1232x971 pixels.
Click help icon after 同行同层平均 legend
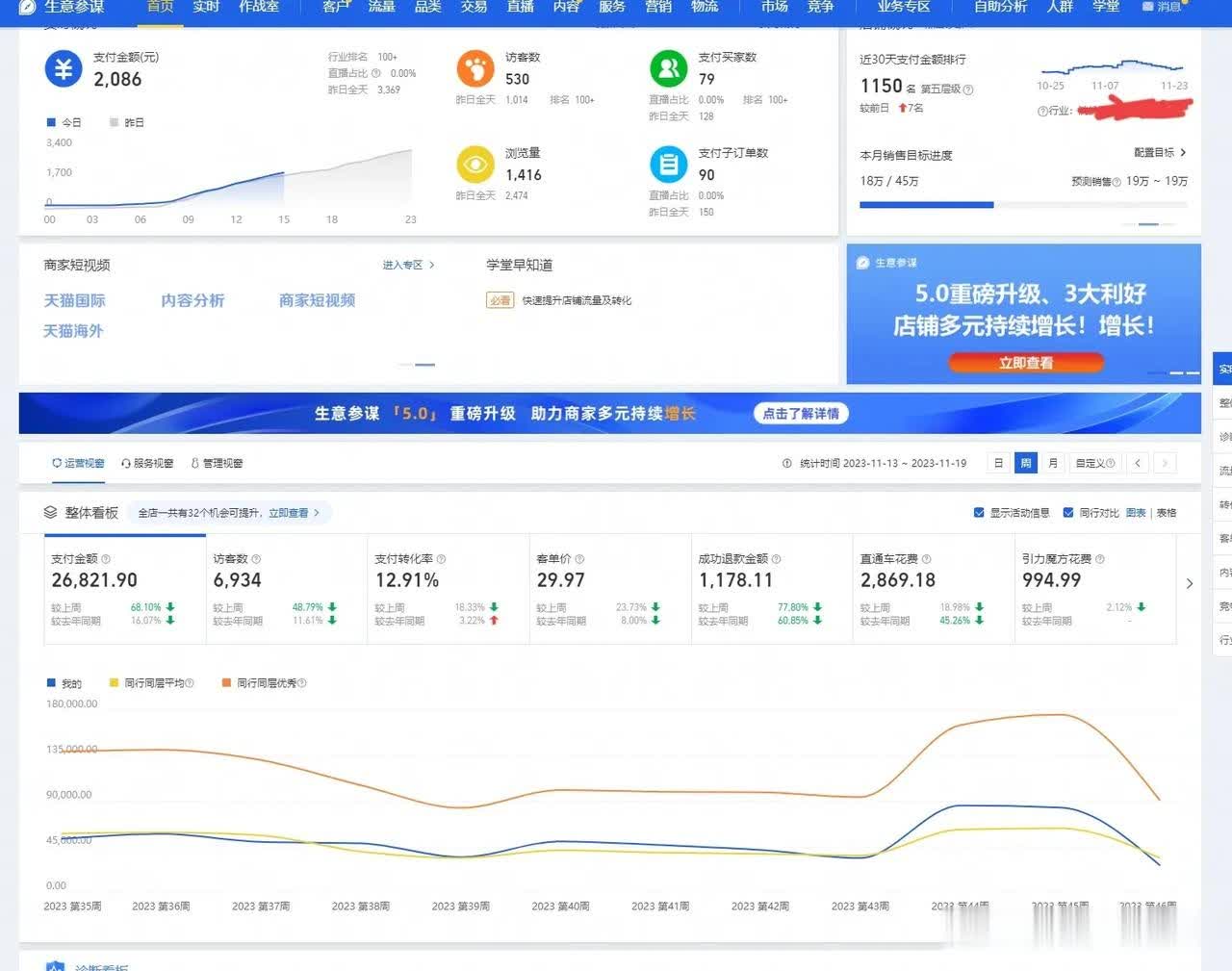coord(190,683)
